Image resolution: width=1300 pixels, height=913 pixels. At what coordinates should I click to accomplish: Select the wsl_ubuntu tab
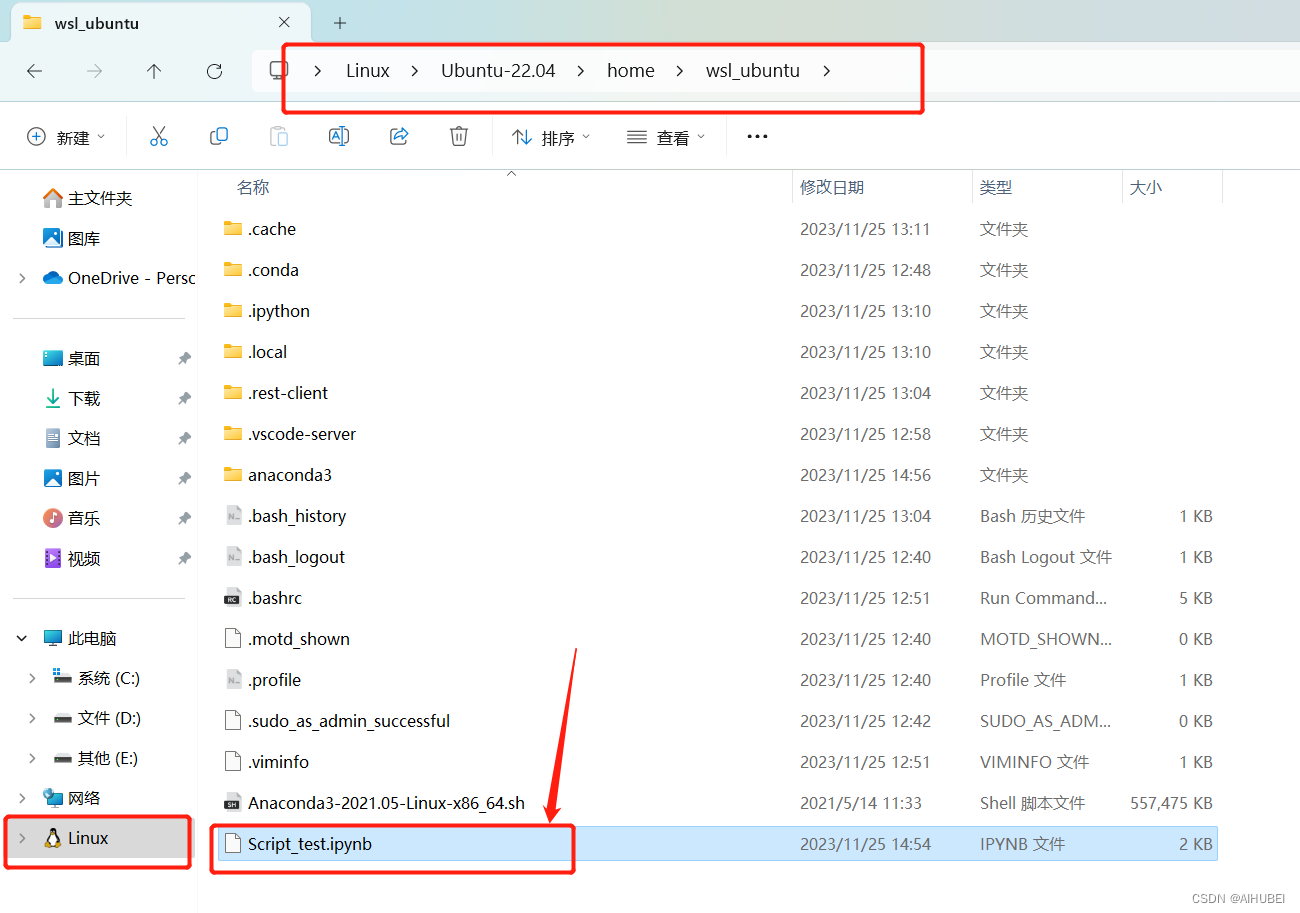[158, 22]
